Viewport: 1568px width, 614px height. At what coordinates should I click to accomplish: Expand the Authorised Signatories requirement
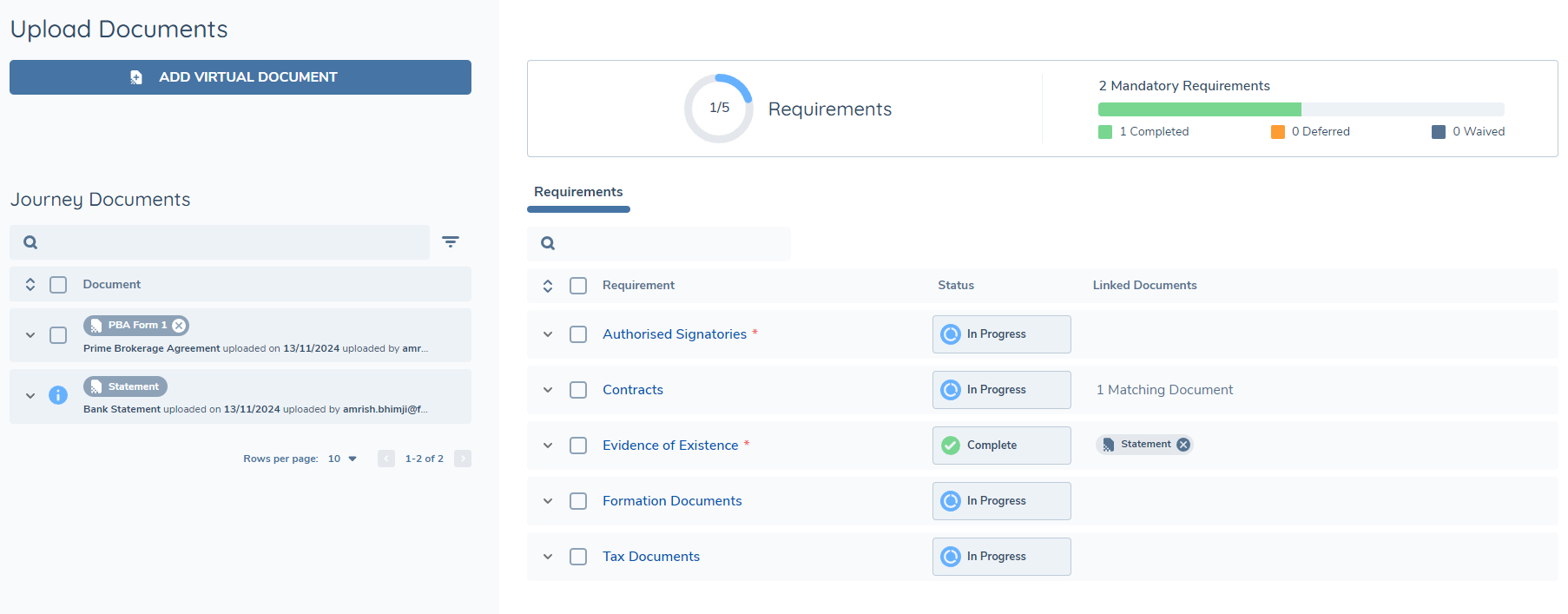[548, 334]
